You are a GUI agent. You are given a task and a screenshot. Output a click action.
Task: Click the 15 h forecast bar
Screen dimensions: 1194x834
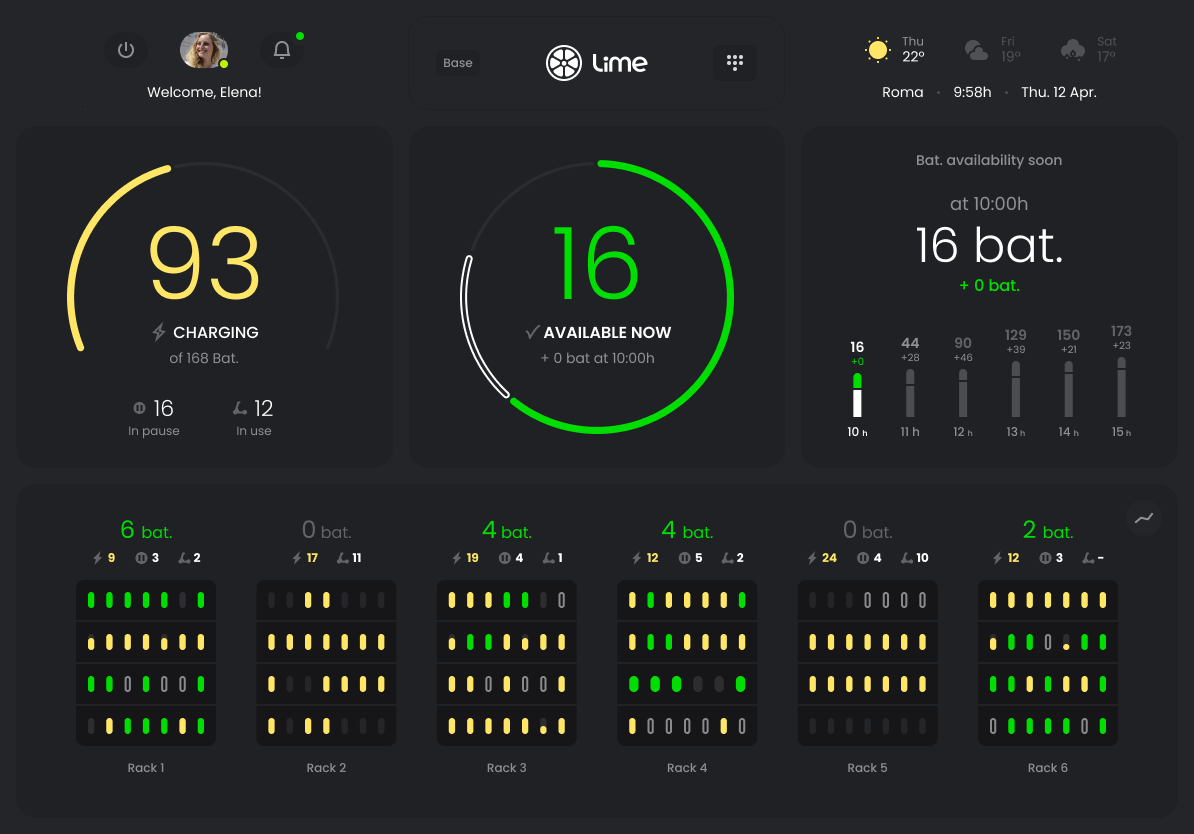[x=1121, y=387]
